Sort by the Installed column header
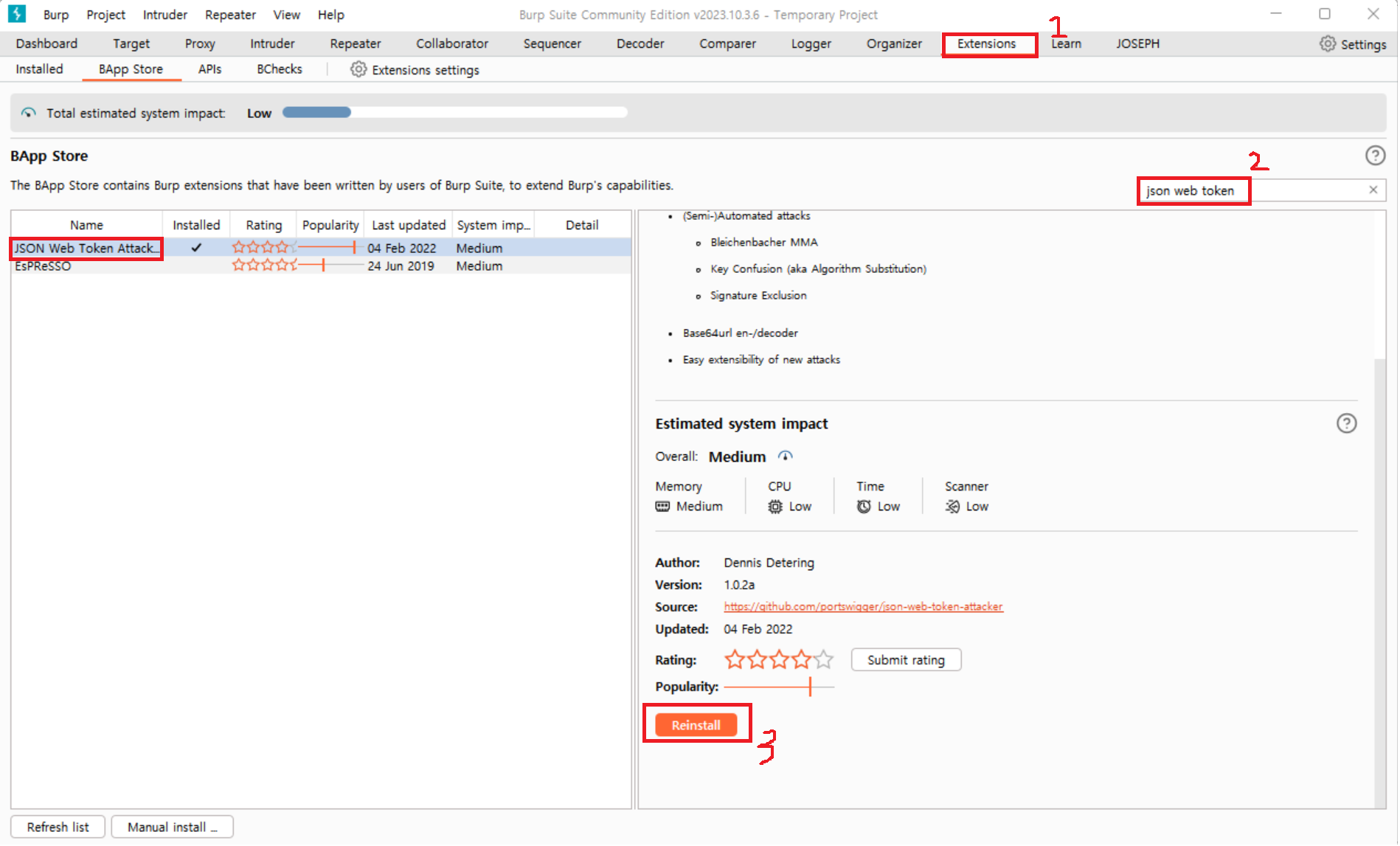 point(196,225)
